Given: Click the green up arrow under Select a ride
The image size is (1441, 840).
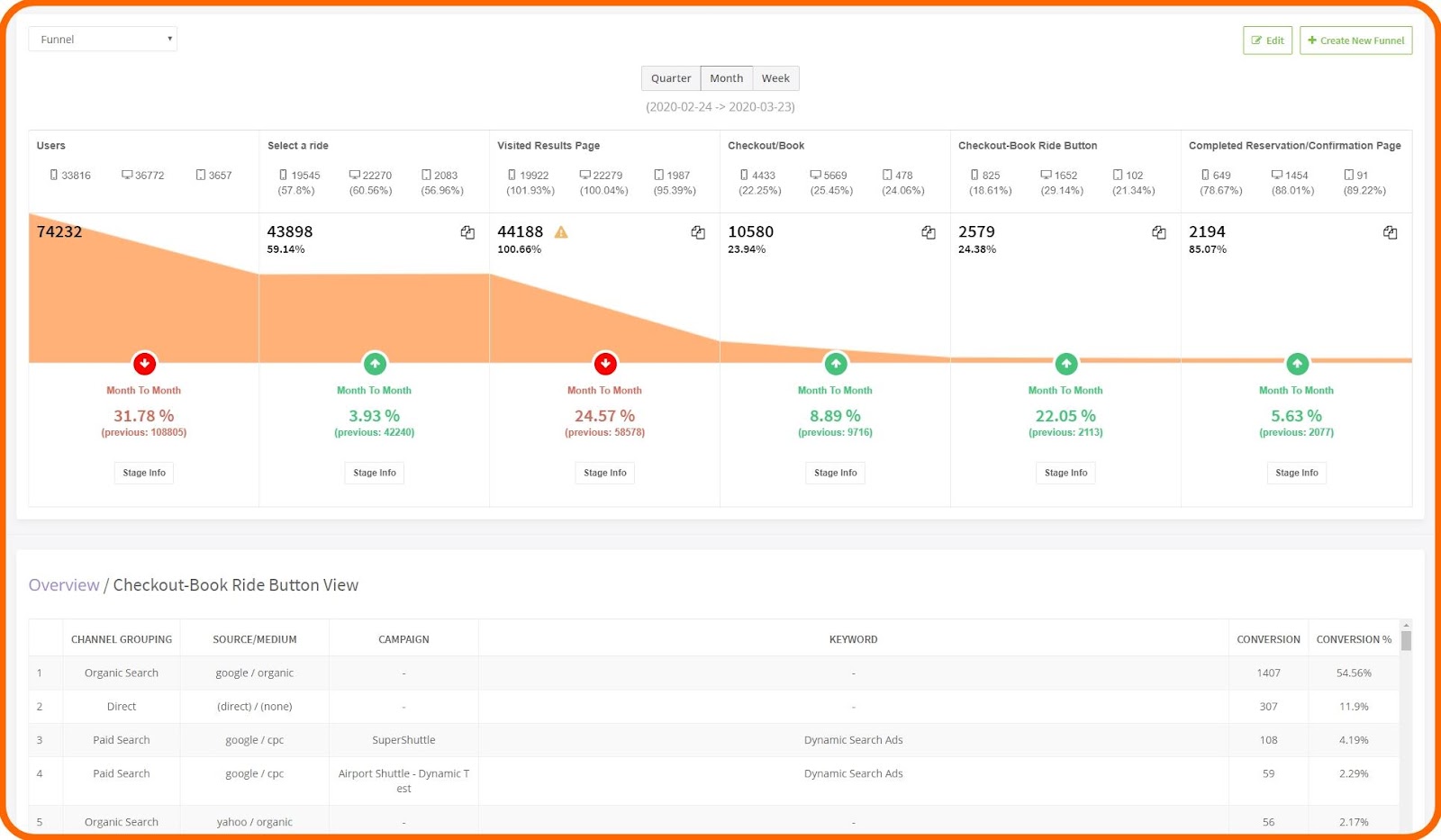Looking at the screenshot, I should pos(375,364).
